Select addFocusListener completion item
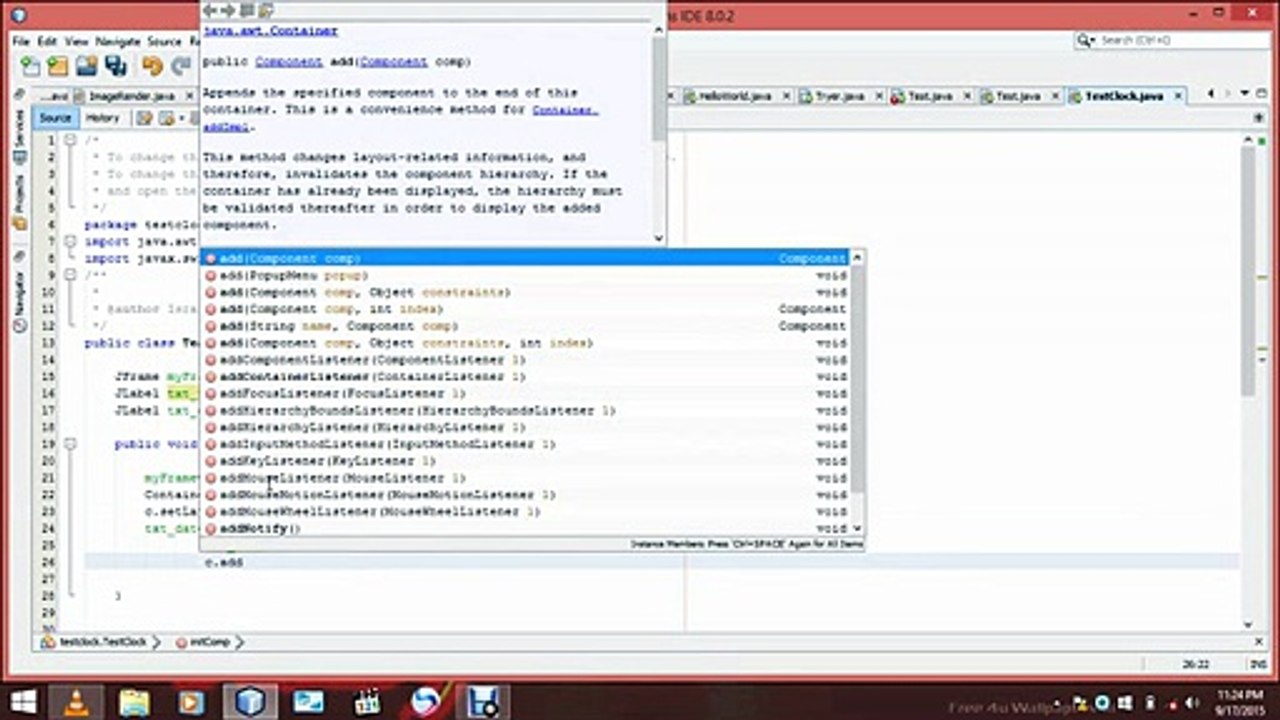Viewport: 1280px width, 720px height. tap(526, 393)
